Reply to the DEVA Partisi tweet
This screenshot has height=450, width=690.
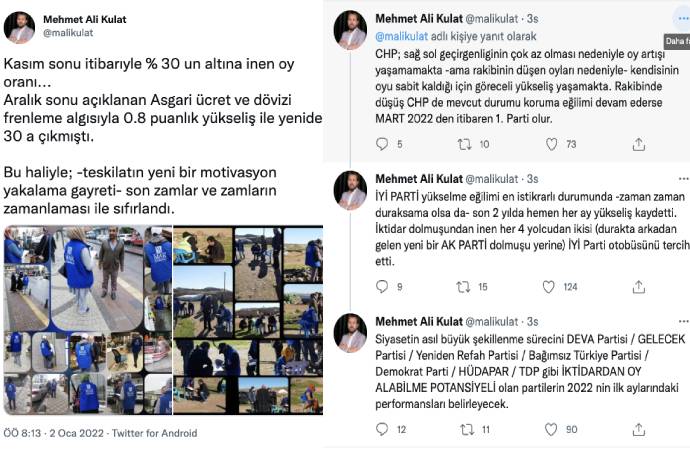(x=382, y=429)
